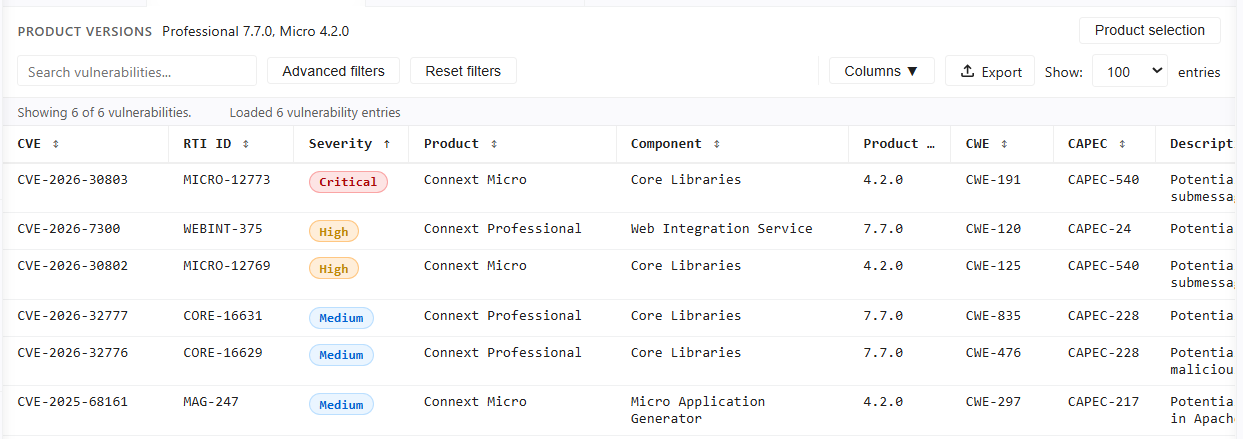Click Medium badge for MAG-247
This screenshot has width=1243, height=439.
pyautogui.click(x=341, y=405)
